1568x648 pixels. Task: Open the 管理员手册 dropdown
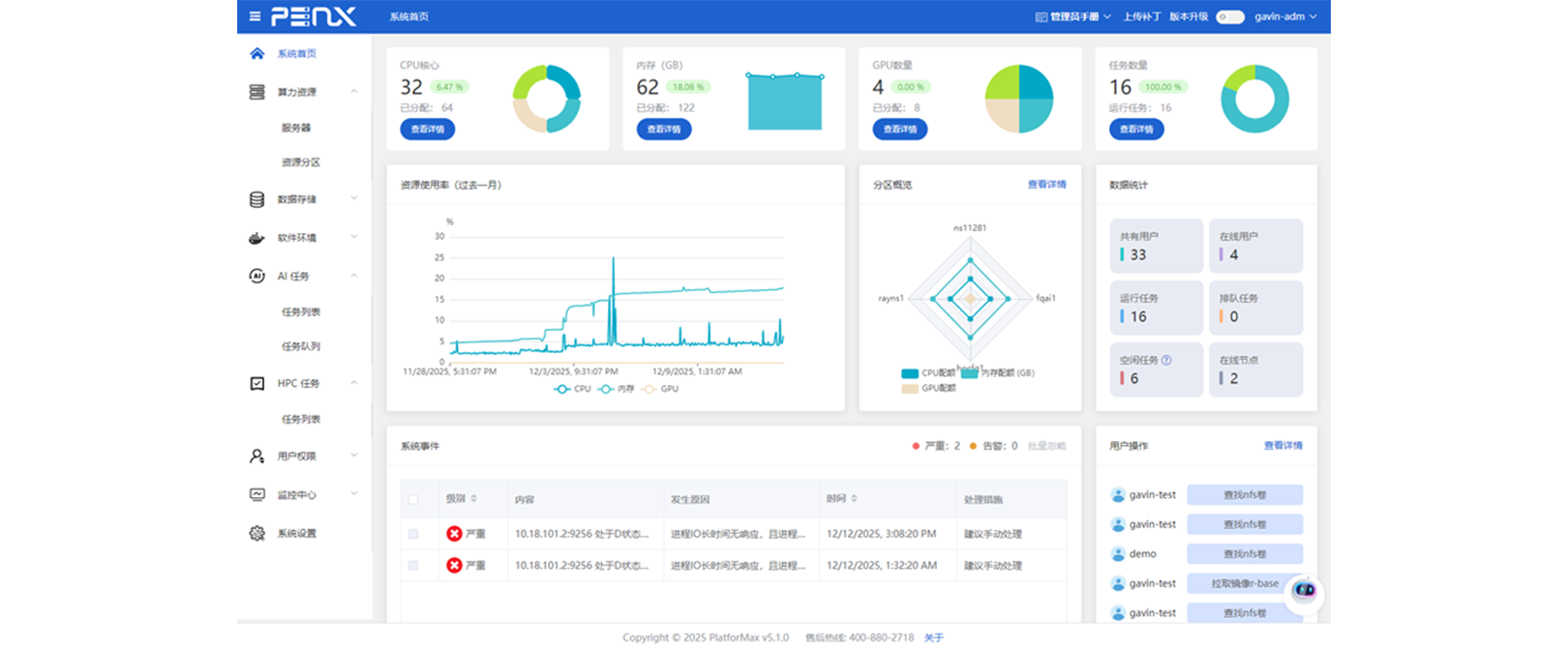point(1073,16)
